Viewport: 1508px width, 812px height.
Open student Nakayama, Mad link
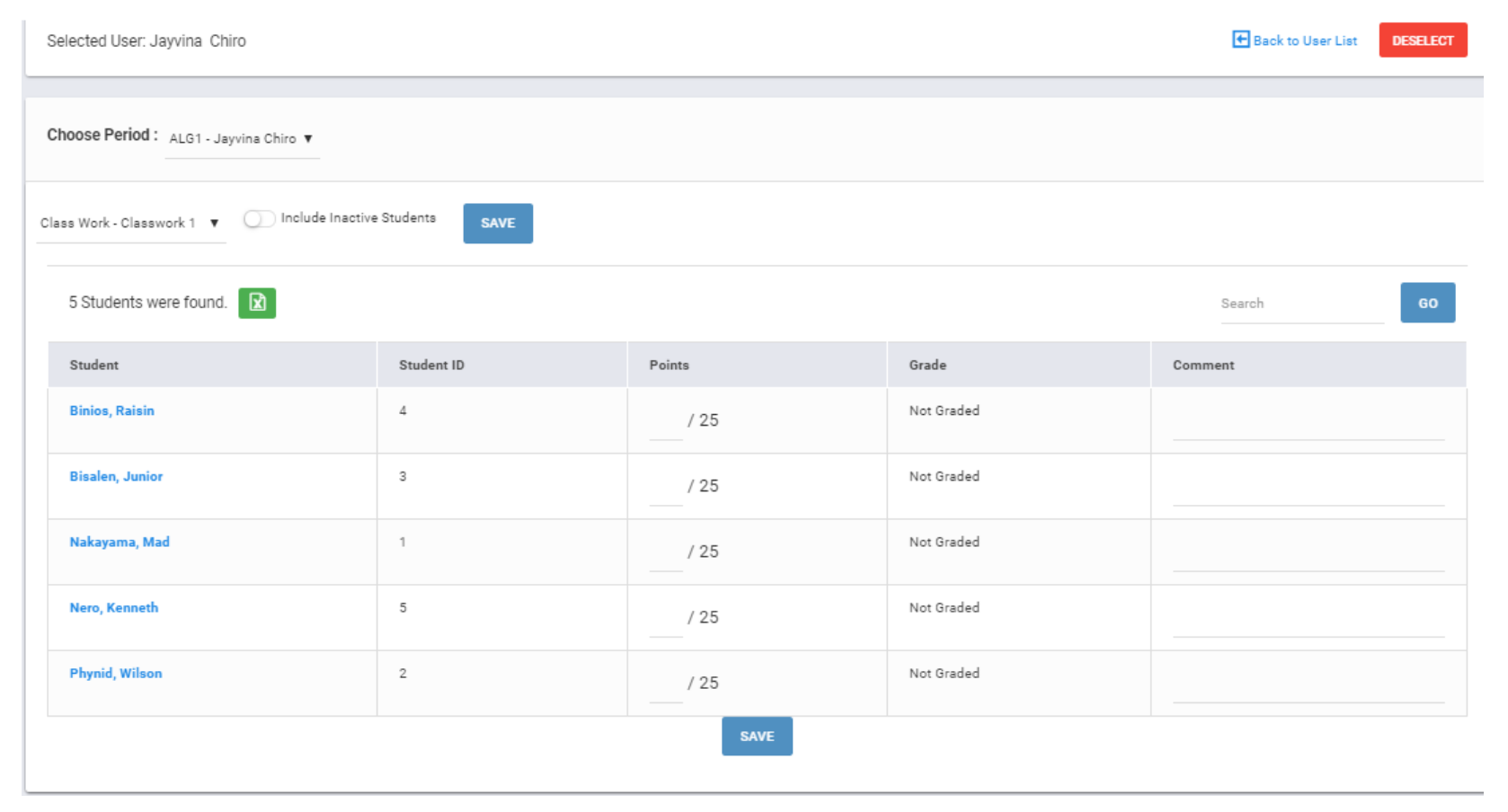[x=120, y=542]
